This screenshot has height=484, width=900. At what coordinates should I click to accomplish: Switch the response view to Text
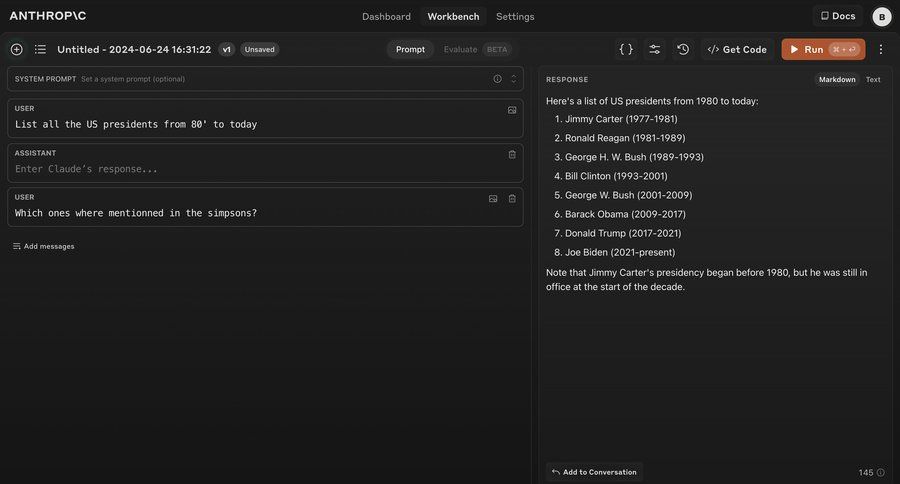click(x=873, y=79)
